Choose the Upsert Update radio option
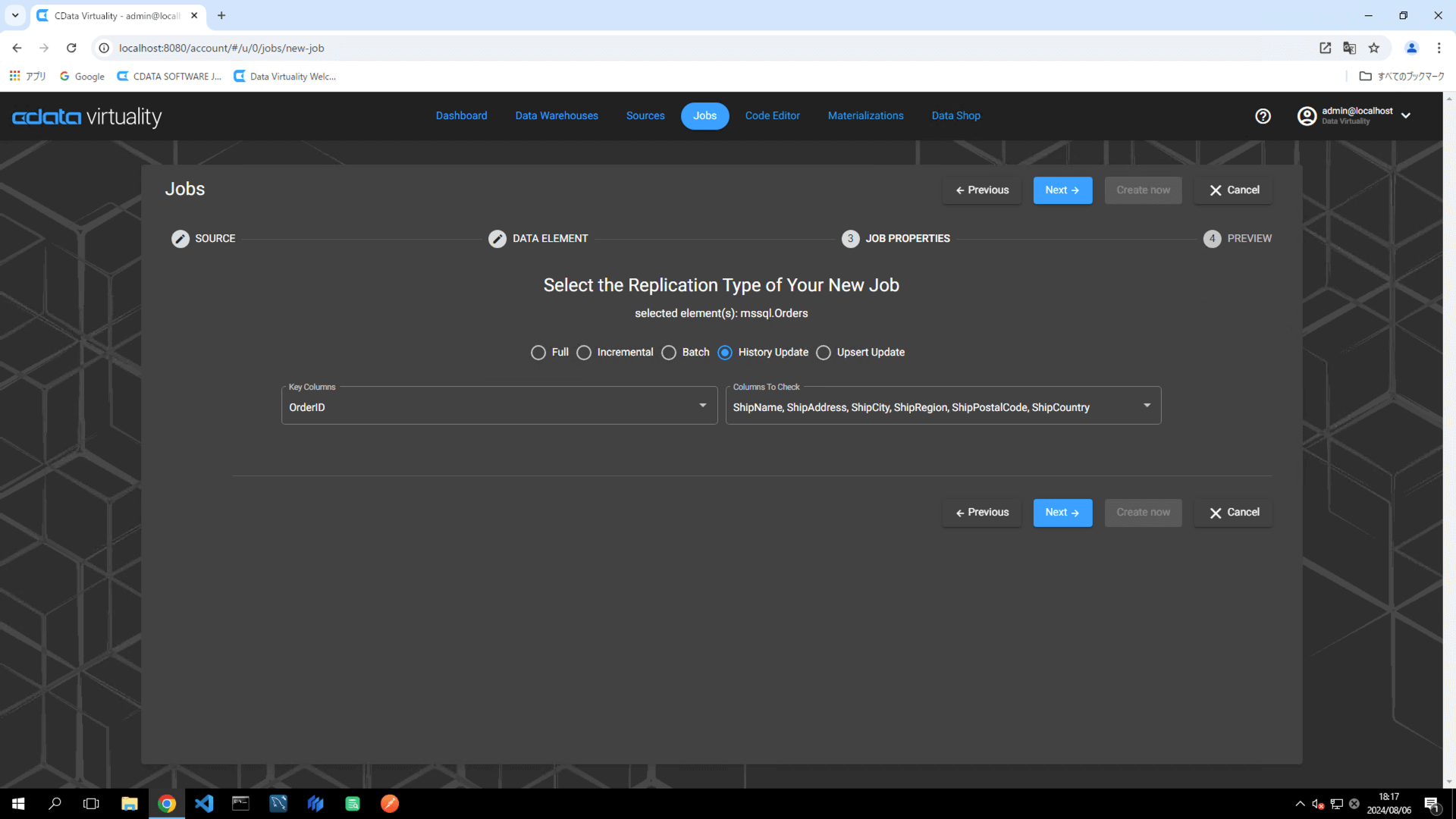Viewport: 1456px width, 819px height. 824,353
